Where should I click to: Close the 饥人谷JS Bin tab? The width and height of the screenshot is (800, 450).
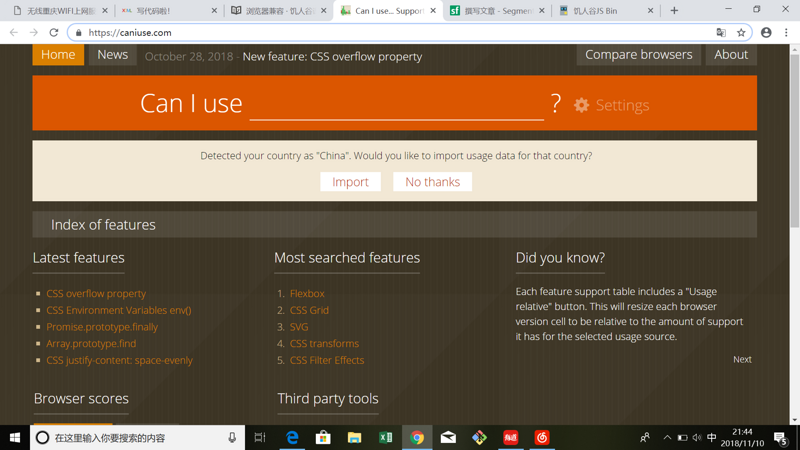pyautogui.click(x=651, y=11)
